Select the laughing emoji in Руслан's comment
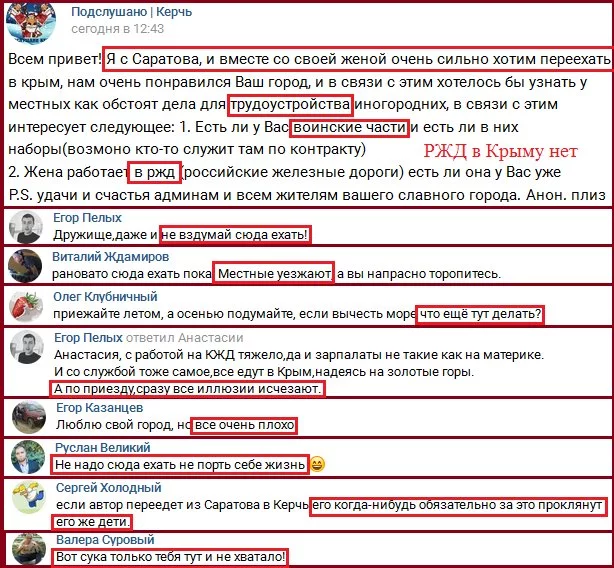This screenshot has width=614, height=568. (x=317, y=465)
